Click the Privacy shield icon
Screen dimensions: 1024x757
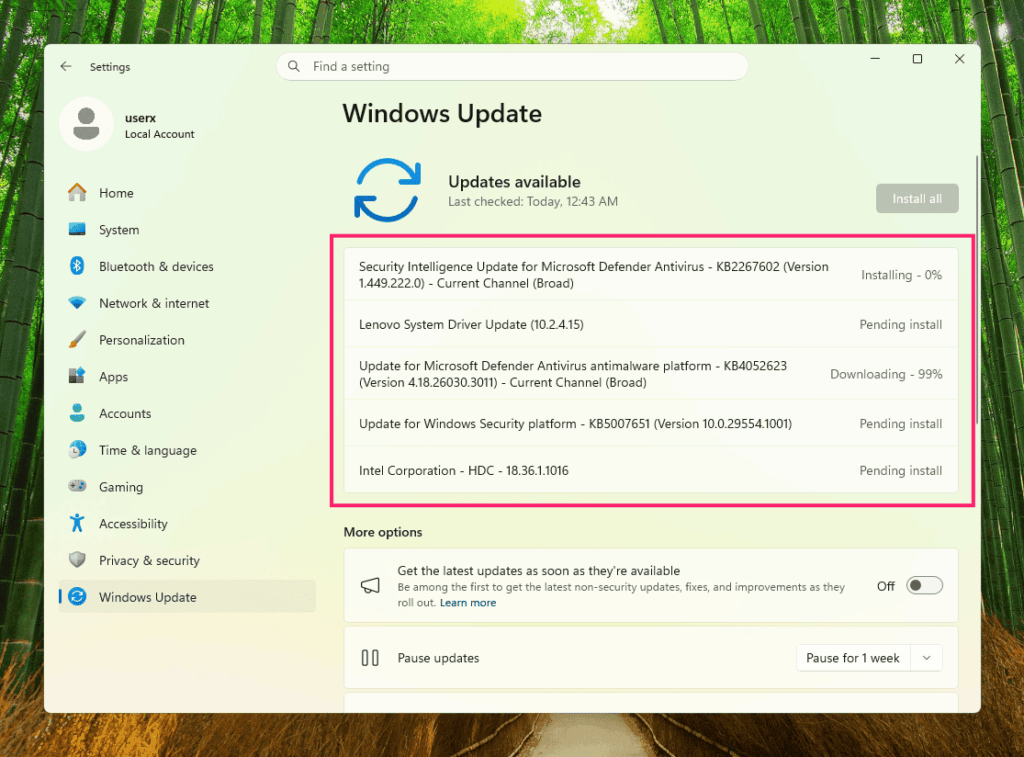click(77, 560)
